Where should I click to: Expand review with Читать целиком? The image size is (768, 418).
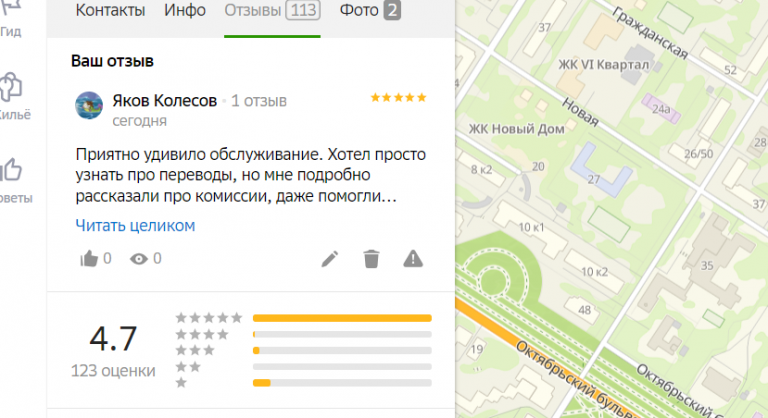pos(135,225)
